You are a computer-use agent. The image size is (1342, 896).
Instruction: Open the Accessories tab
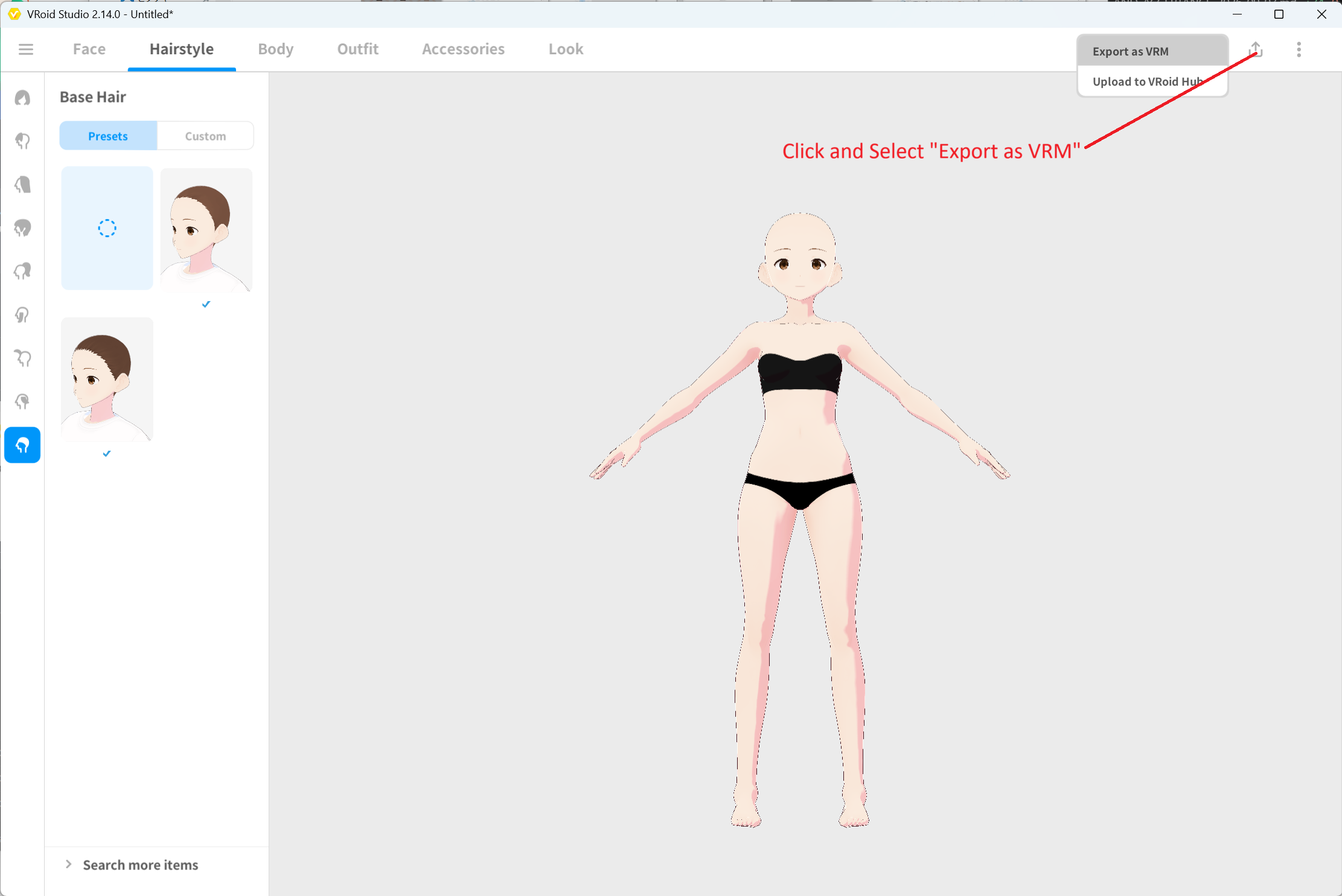pyautogui.click(x=464, y=49)
